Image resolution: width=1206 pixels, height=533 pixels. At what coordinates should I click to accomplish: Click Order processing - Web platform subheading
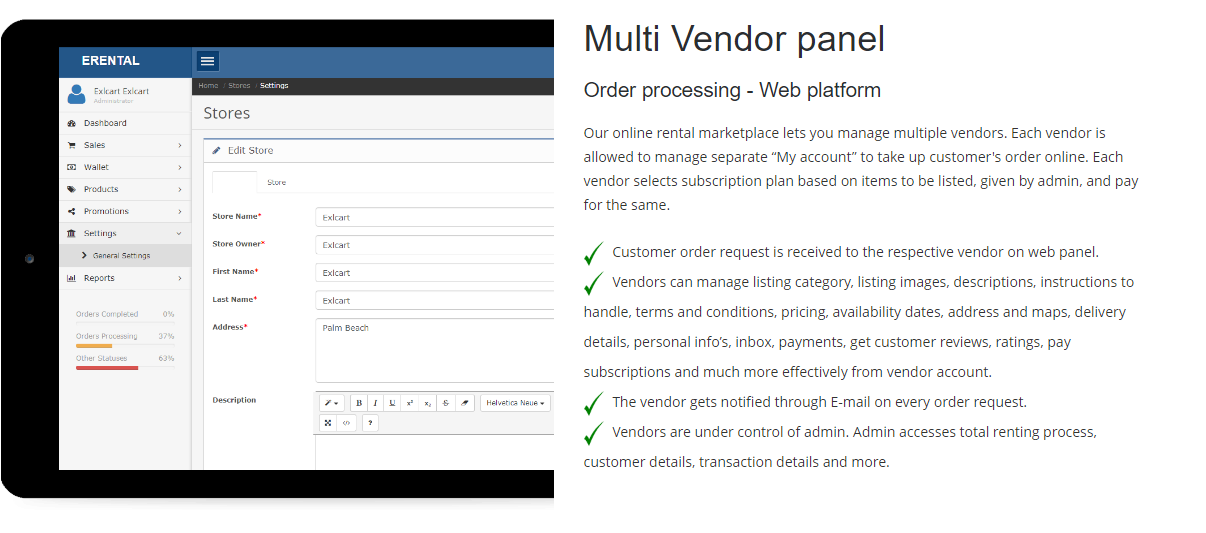(732, 90)
